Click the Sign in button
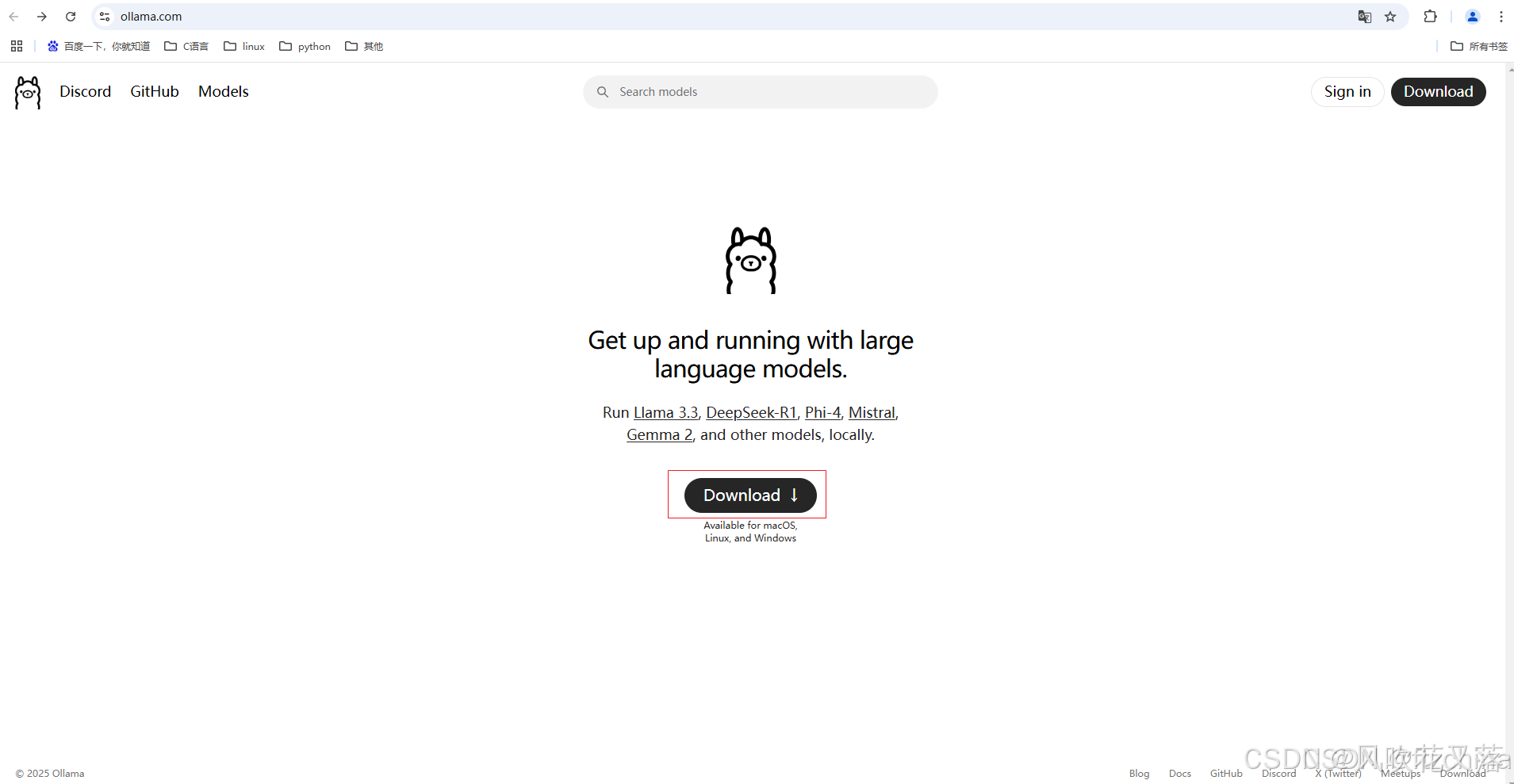This screenshot has width=1514, height=784. (1347, 92)
